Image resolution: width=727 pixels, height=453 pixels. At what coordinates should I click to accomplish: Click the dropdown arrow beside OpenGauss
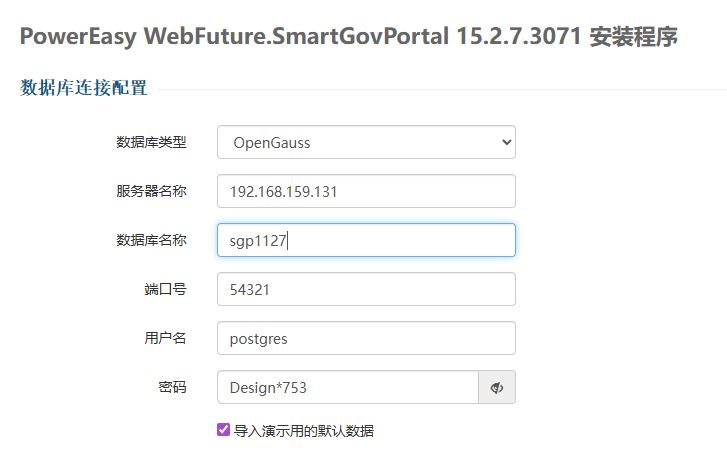(505, 142)
